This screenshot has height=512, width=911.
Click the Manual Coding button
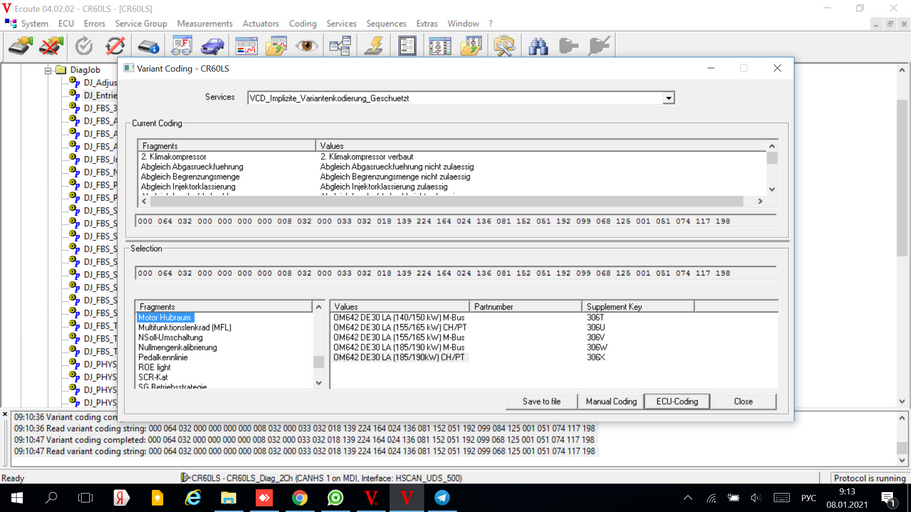(x=611, y=402)
